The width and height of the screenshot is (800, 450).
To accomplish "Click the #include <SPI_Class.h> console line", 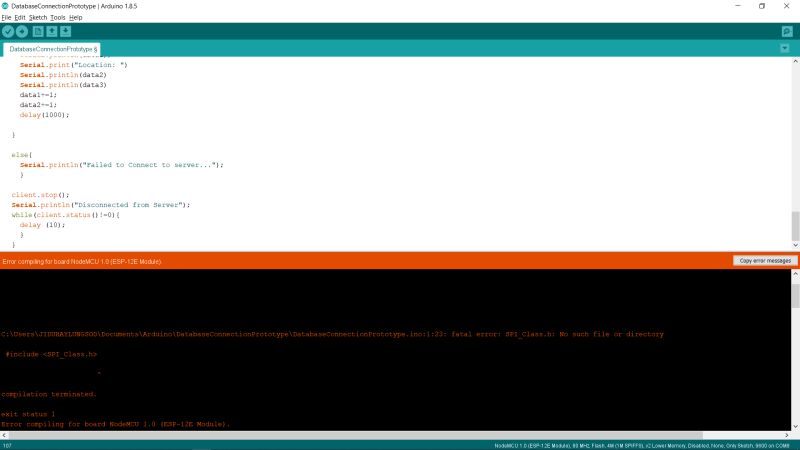I will tap(51, 354).
